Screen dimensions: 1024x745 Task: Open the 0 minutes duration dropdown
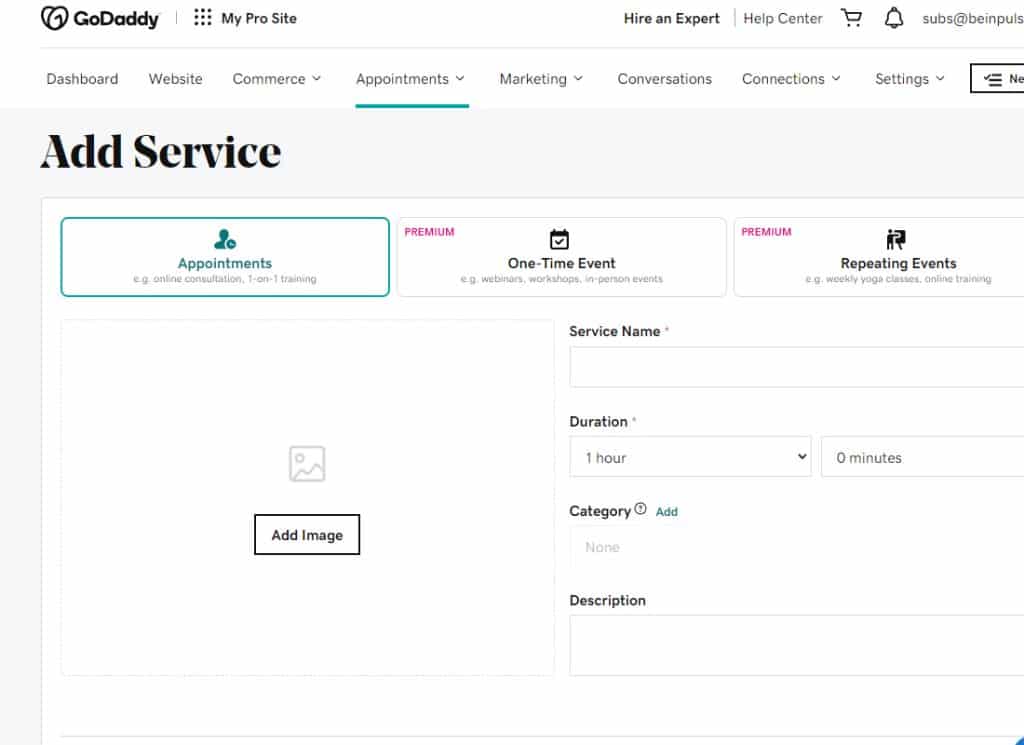coord(922,457)
